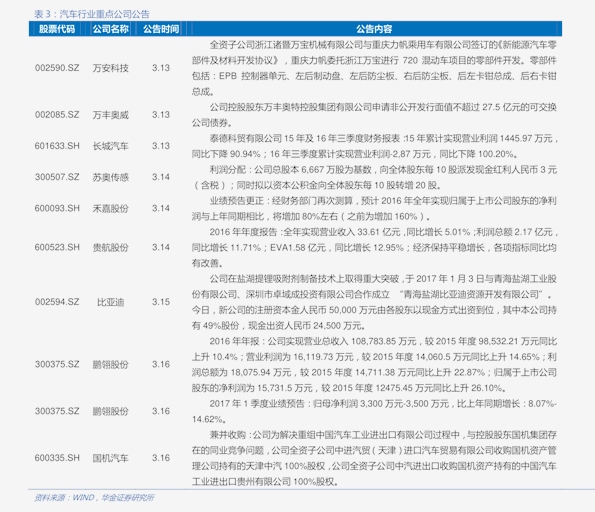Viewport: 595px width, 512px height.
Task: Select company name 禾嘉股份
Action: (110, 208)
